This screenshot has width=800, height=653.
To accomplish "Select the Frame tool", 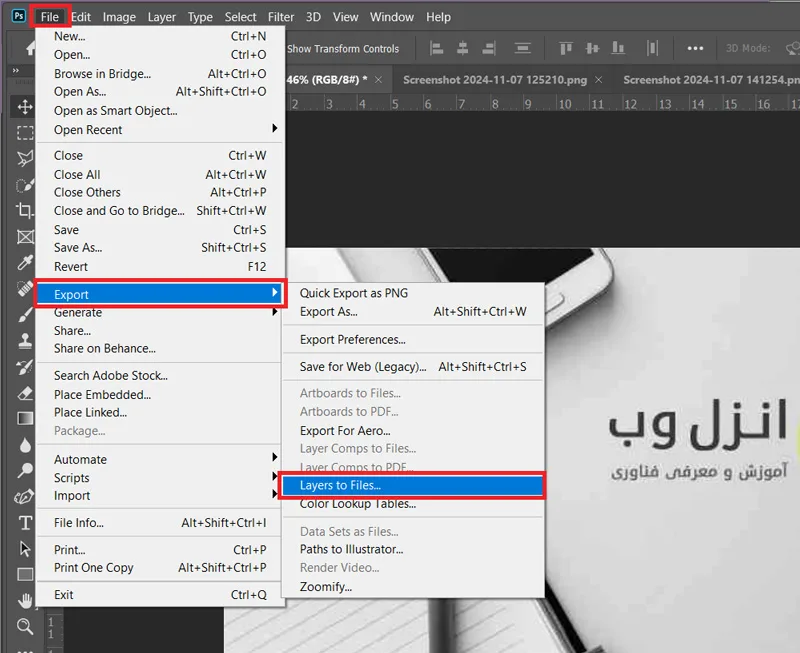I will coord(24,237).
